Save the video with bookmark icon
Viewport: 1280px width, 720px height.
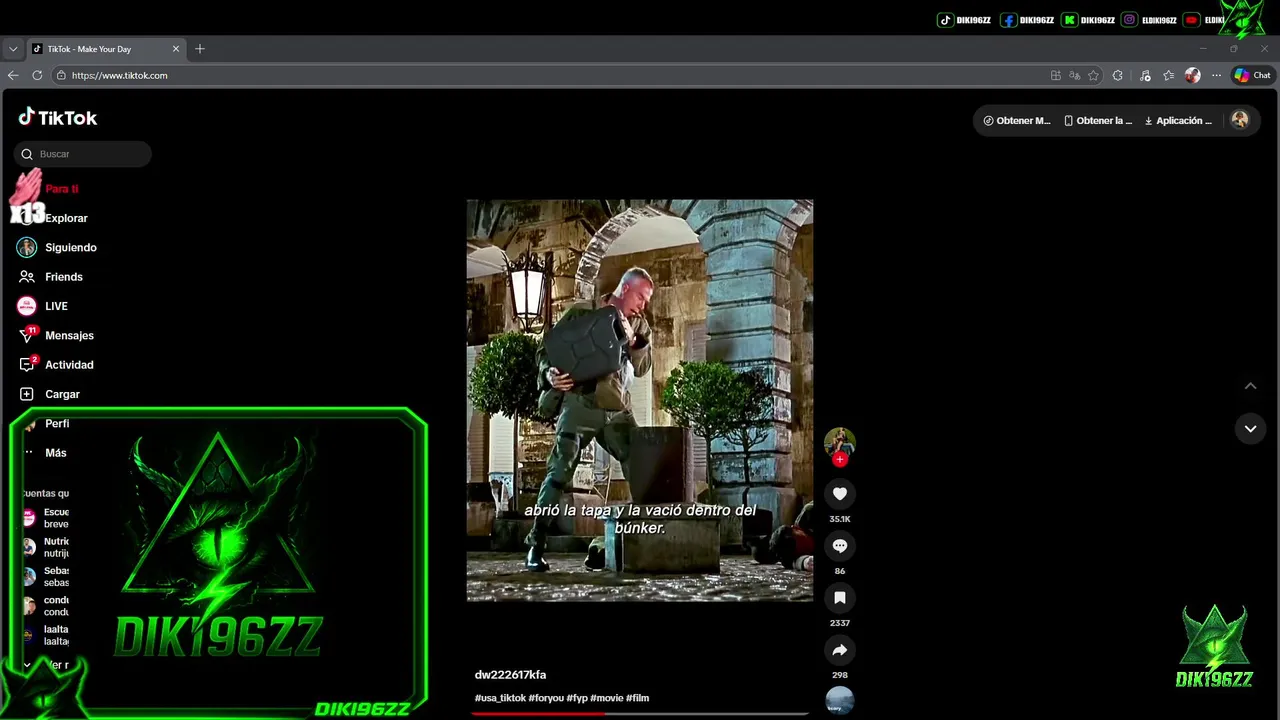point(840,597)
